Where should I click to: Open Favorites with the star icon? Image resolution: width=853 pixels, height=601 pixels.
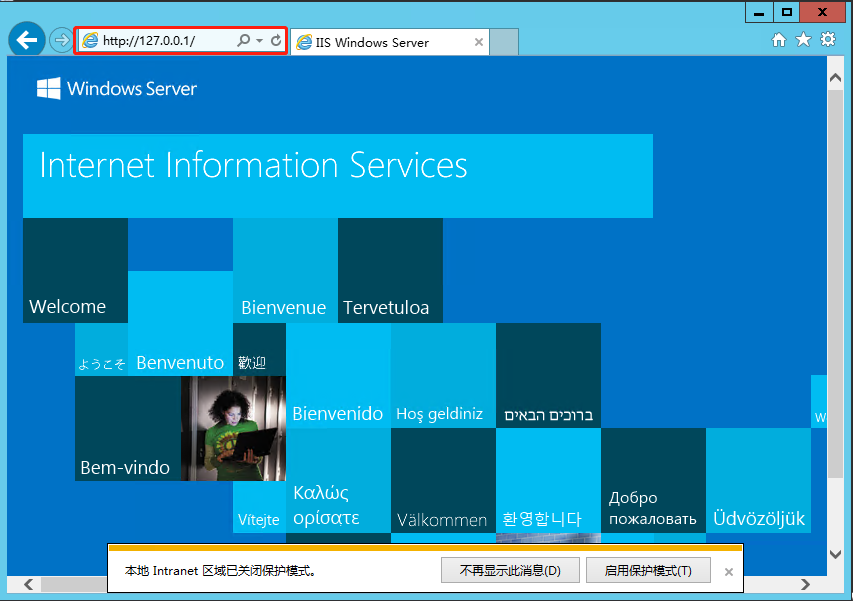click(803, 40)
